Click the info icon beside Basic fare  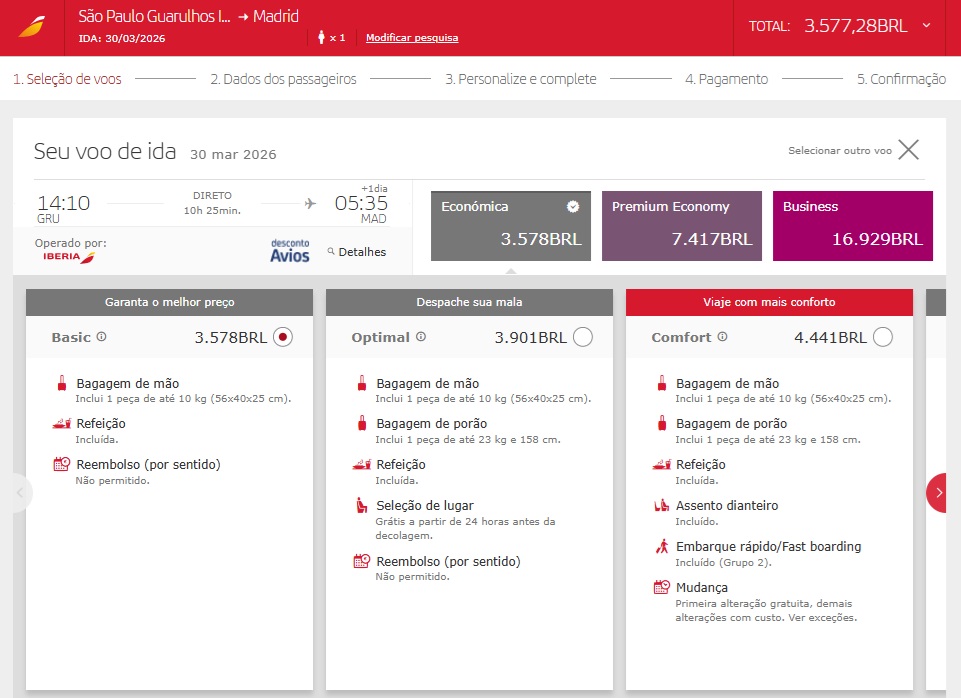[x=102, y=337]
